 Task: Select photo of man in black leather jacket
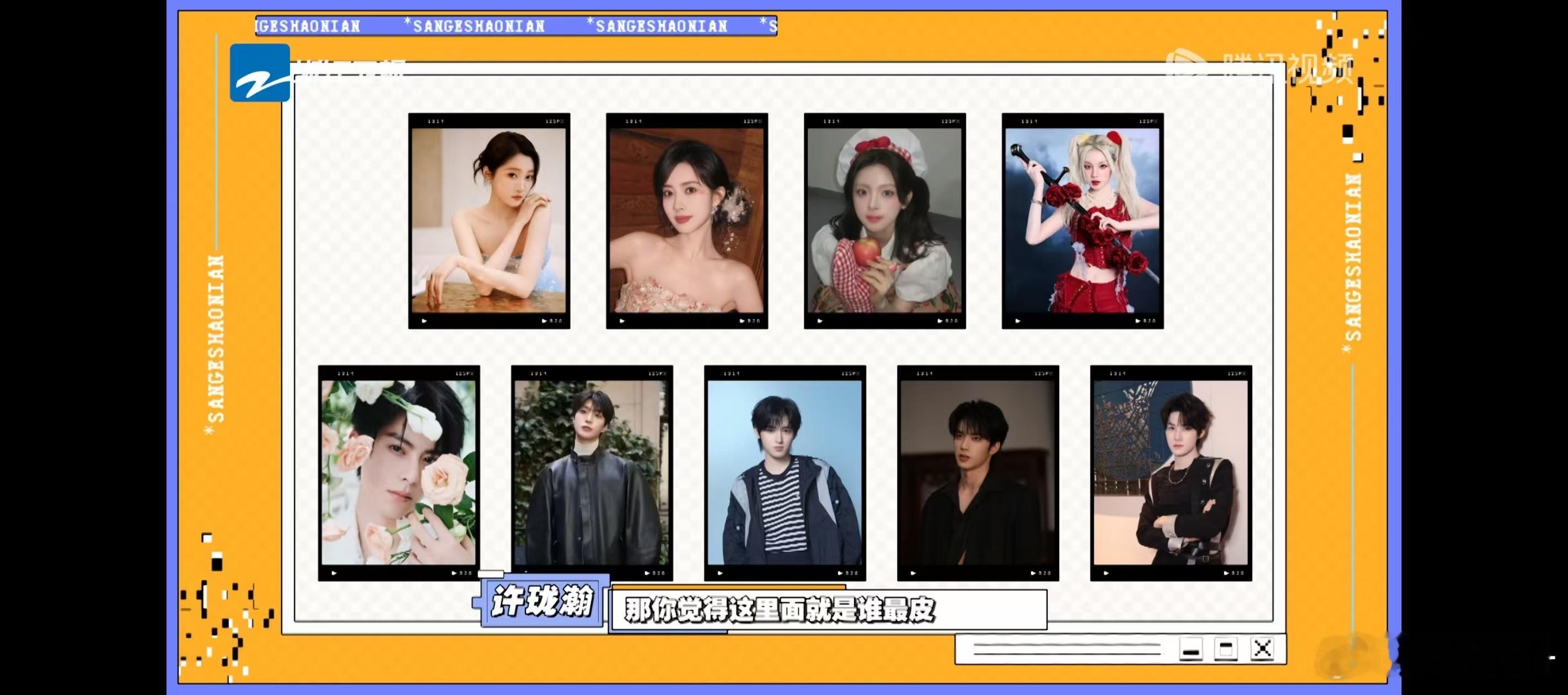(x=592, y=473)
